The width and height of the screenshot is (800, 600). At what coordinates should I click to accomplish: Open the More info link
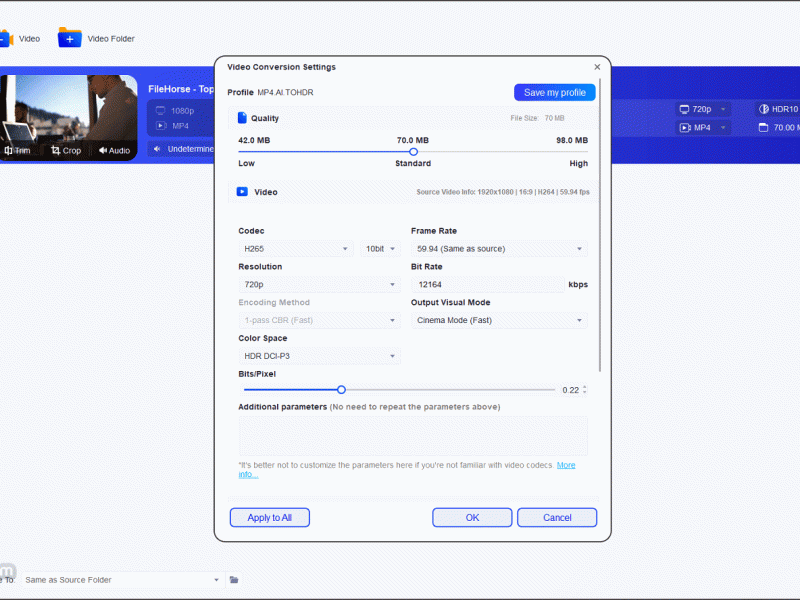(566, 465)
